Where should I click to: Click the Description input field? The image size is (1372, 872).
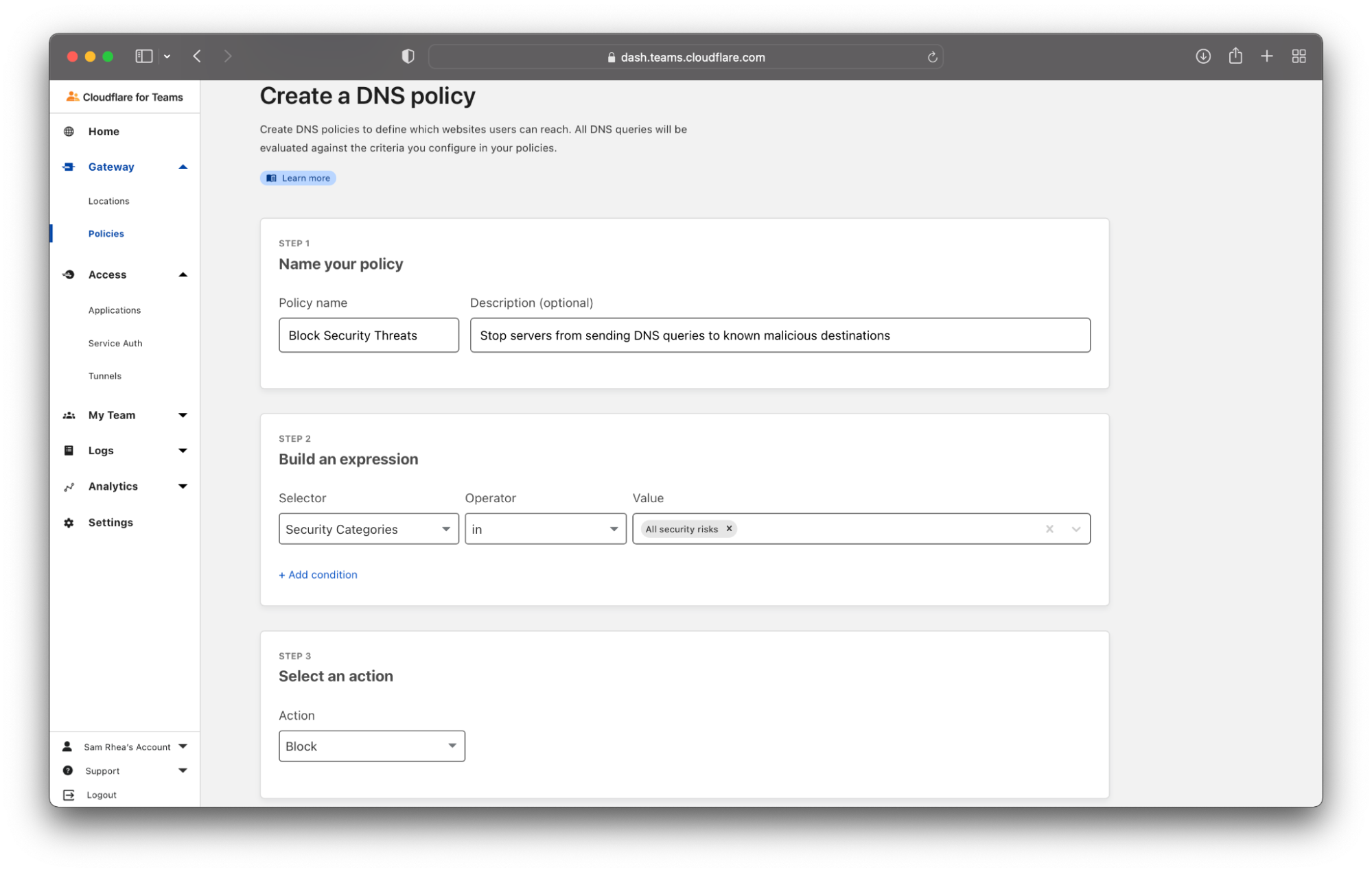[780, 335]
